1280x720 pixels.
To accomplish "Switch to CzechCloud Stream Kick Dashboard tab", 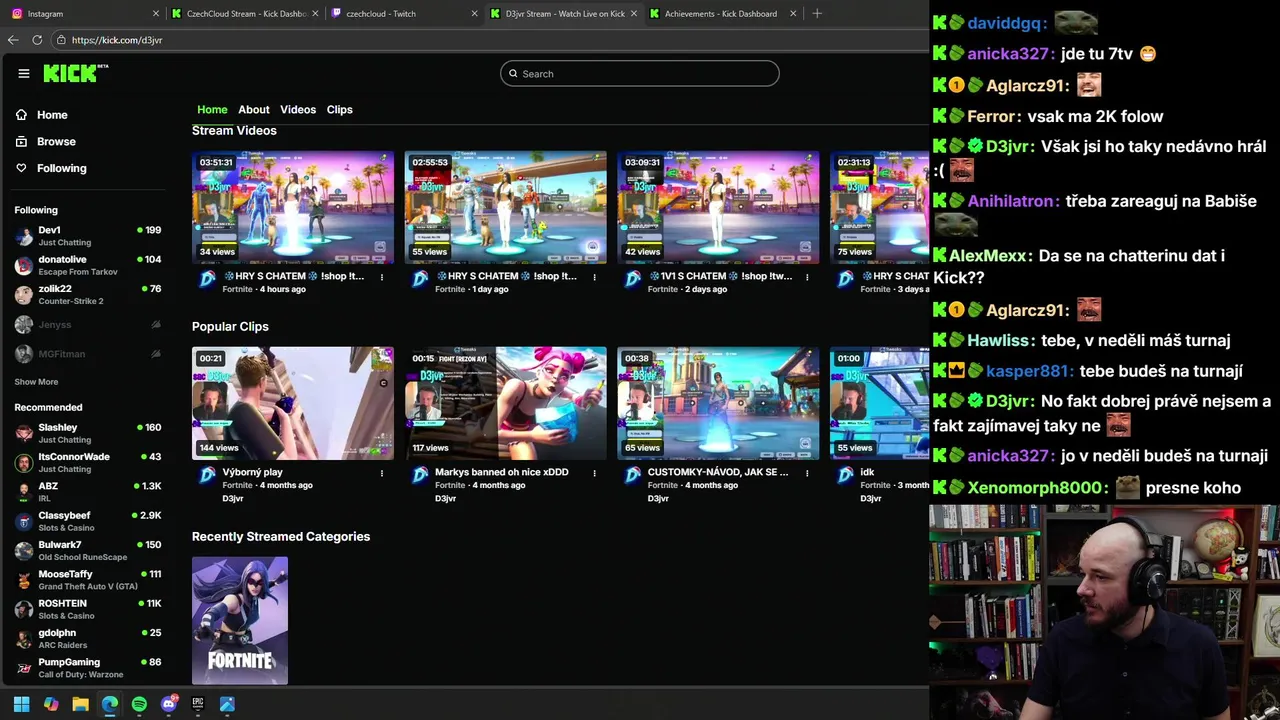I will pos(245,14).
